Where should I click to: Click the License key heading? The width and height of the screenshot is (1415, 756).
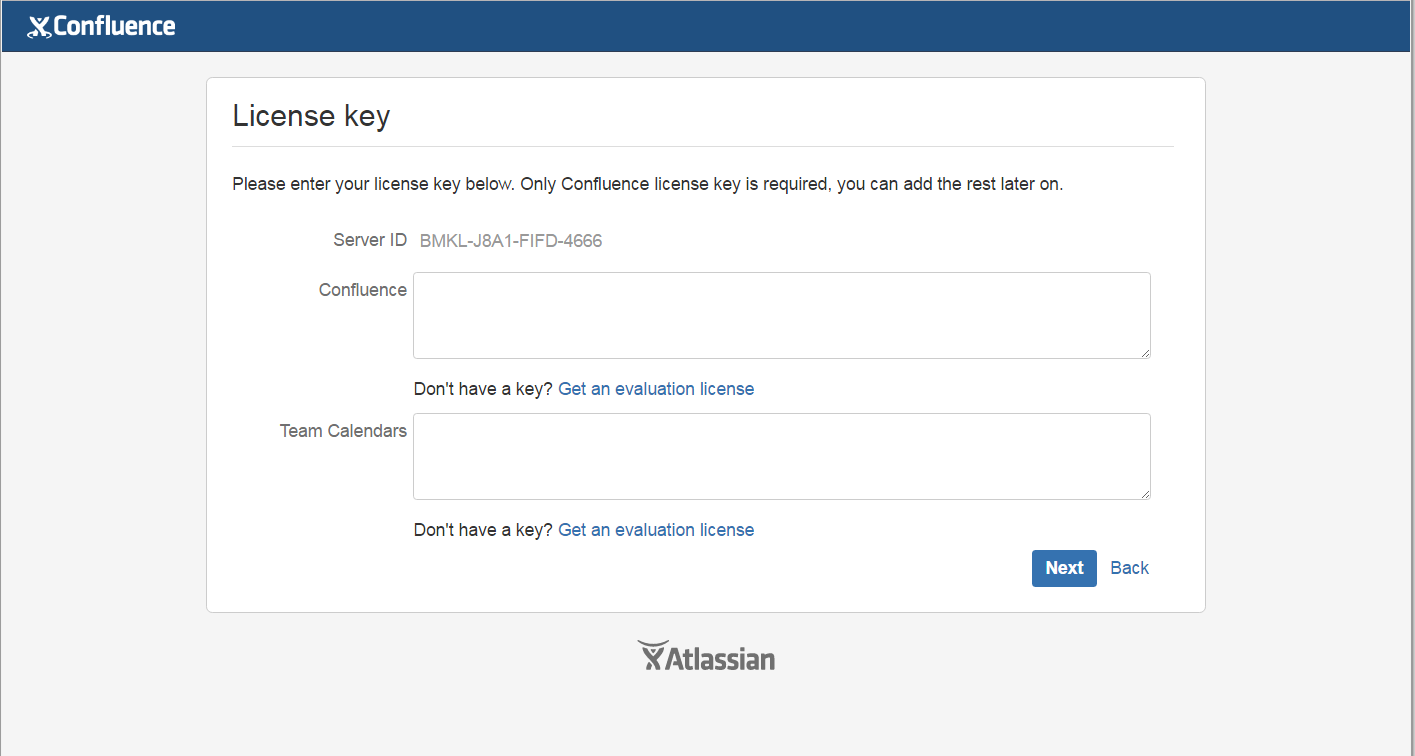pos(311,116)
